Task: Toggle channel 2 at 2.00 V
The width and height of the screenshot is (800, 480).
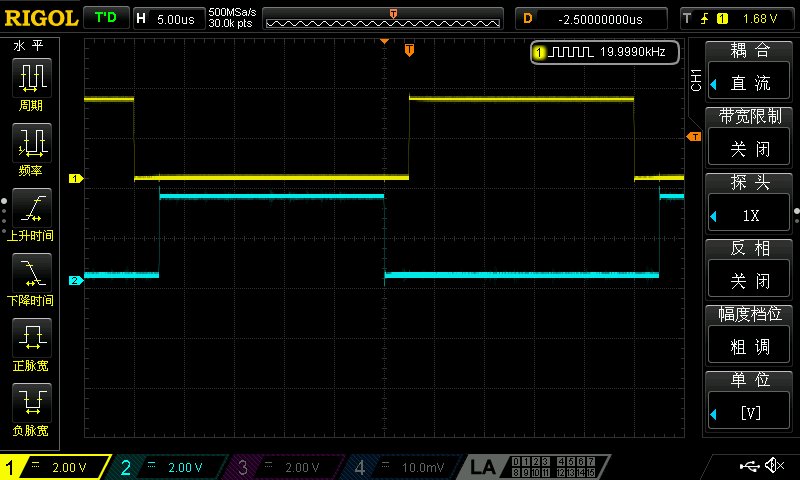Action: [168, 467]
